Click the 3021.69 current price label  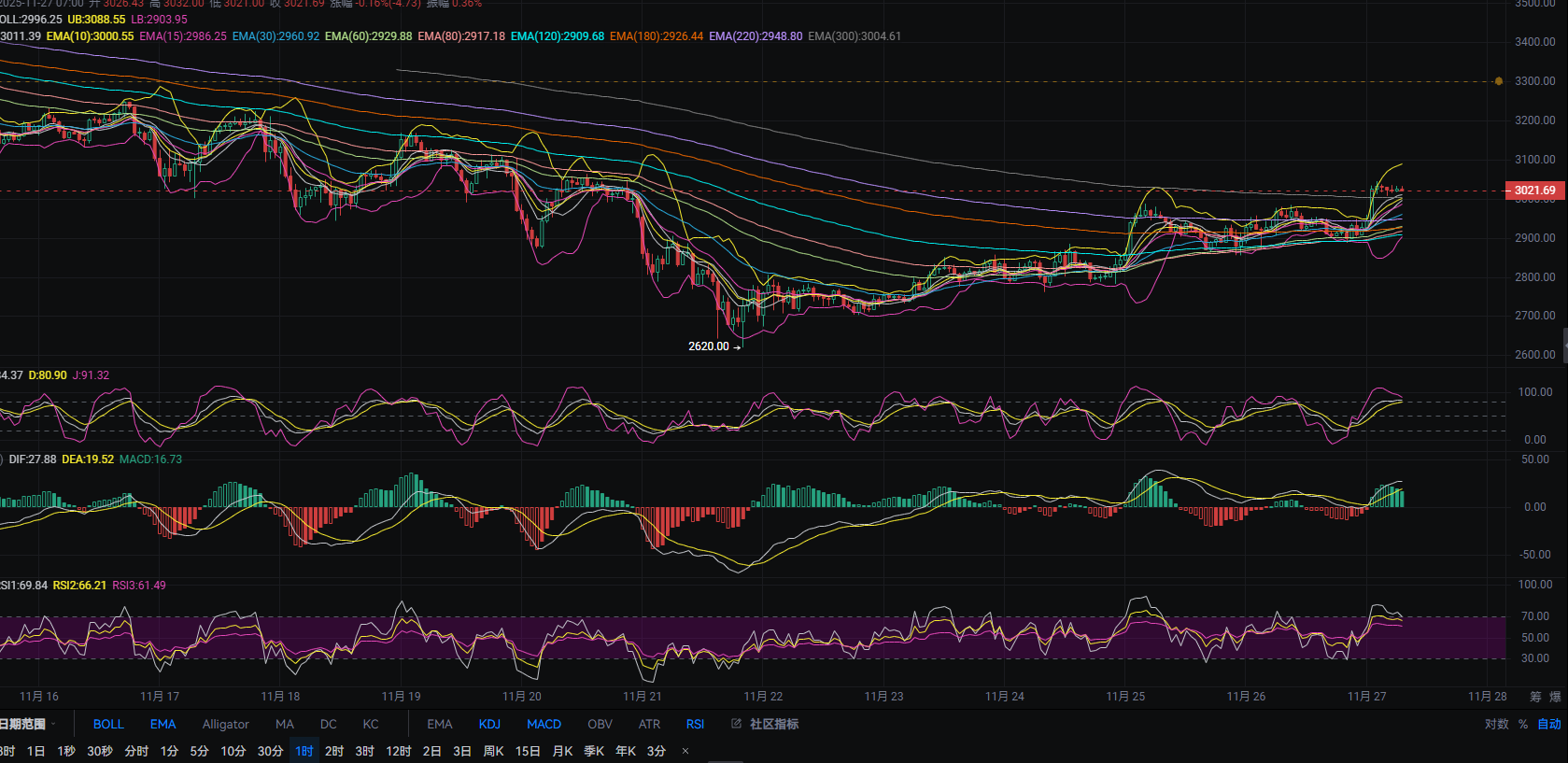point(1534,191)
